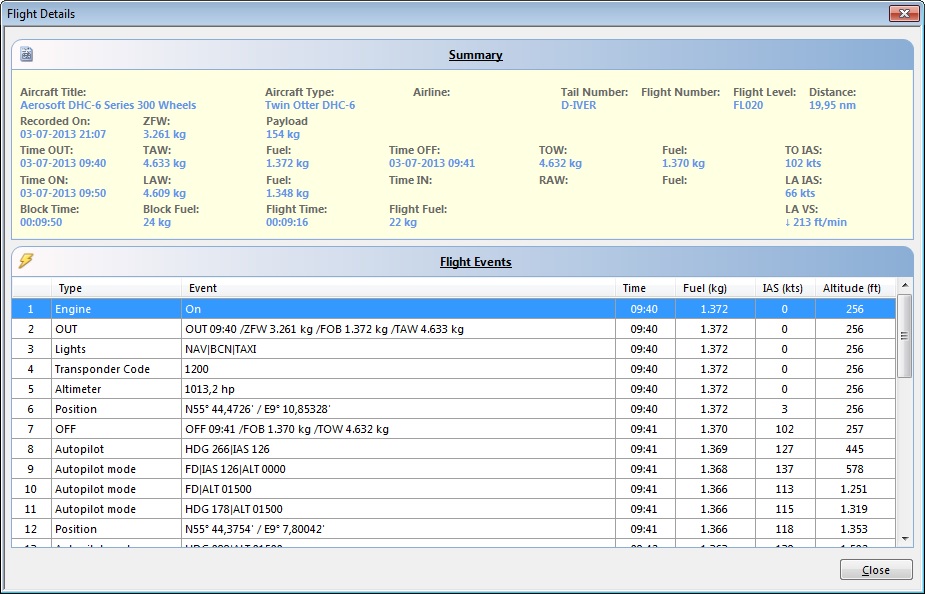Click the IAS (kts) column header

coord(786,288)
